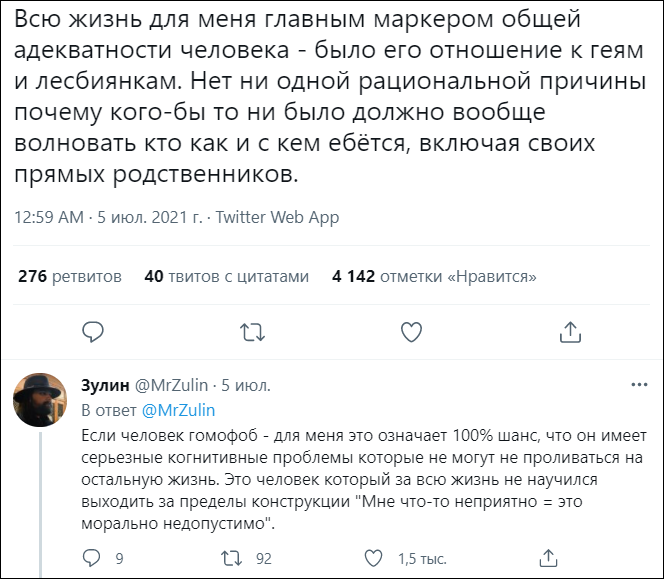Reply to Зулин's follow-up tweet
This screenshot has height=579, width=664.
click(91, 558)
